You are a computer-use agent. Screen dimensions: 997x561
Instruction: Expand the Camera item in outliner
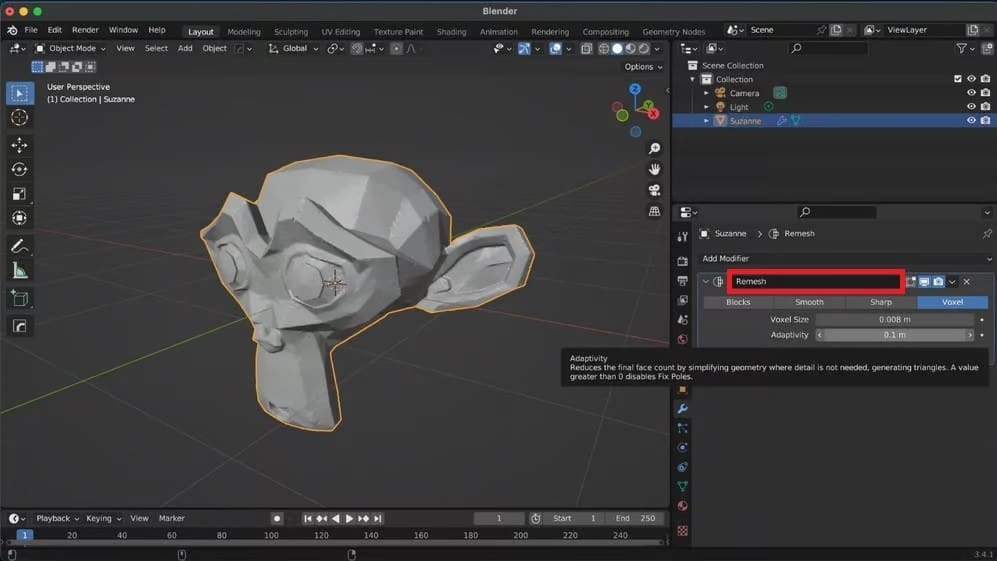tap(706, 93)
